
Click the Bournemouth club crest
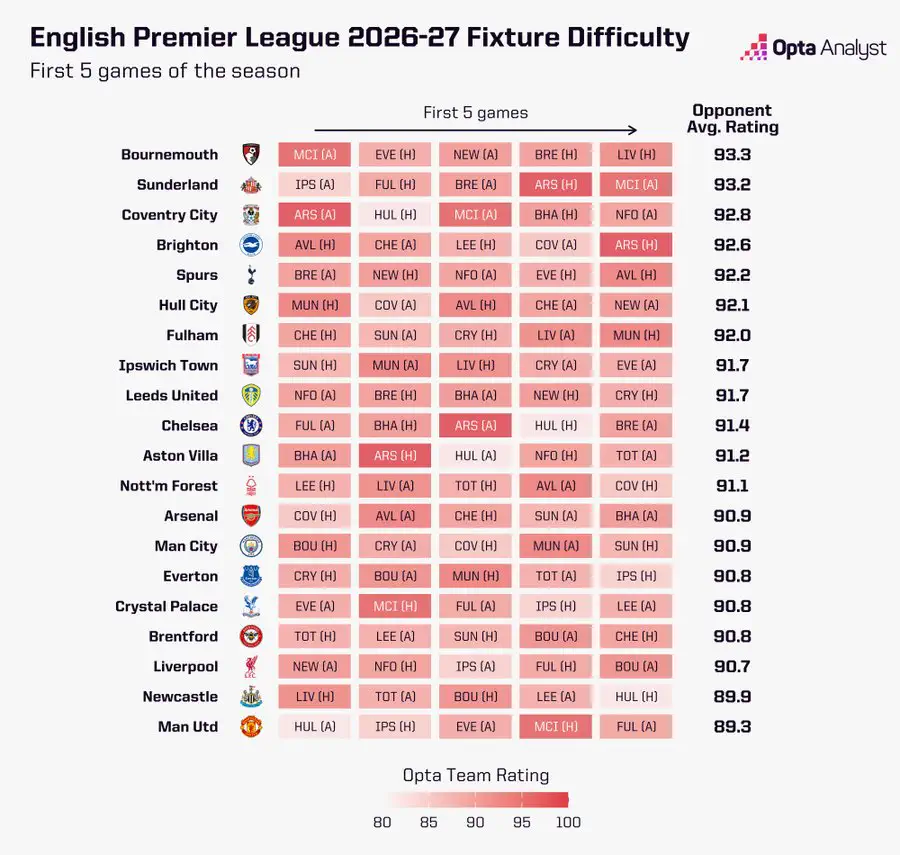[251, 154]
